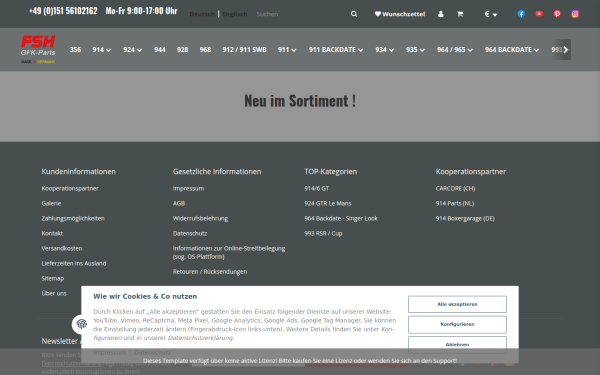Viewport: 600px width, 375px height.
Task: Open the Versandkosten link
Action: pyautogui.click(x=62, y=248)
